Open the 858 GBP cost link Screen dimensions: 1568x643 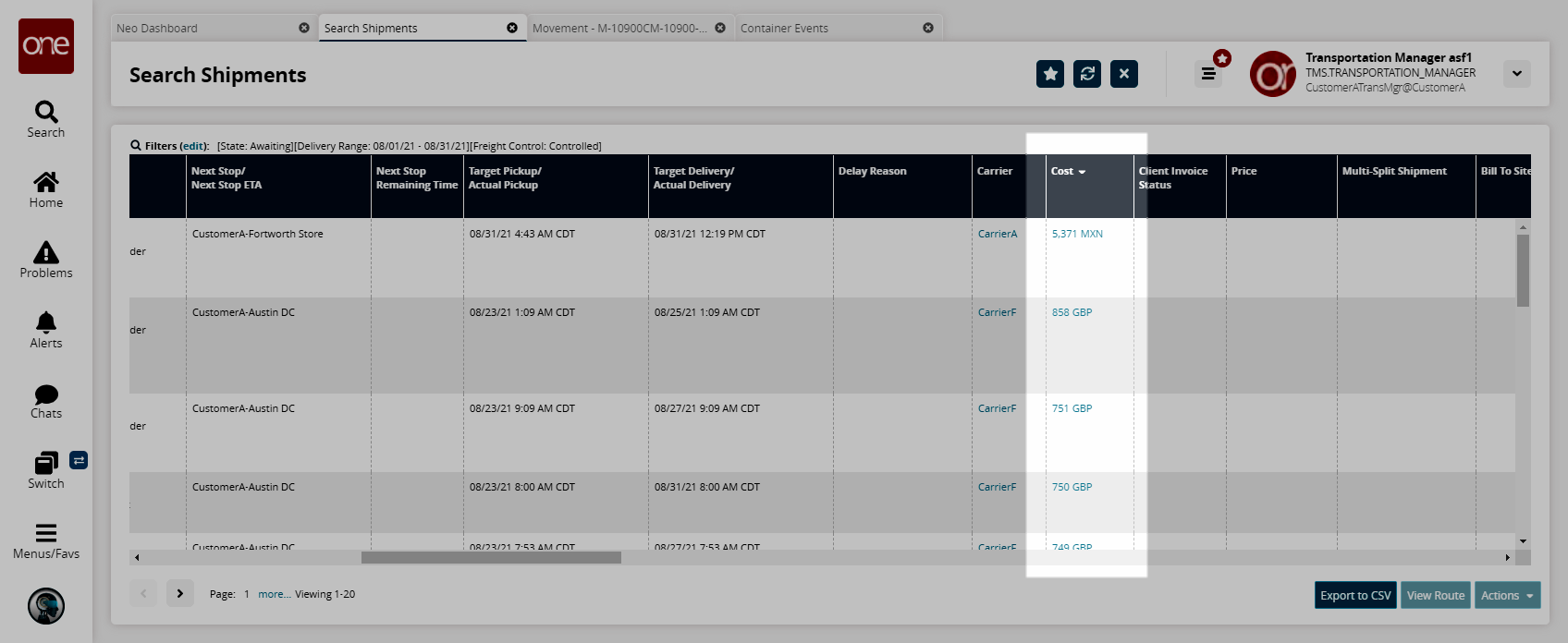tap(1072, 312)
